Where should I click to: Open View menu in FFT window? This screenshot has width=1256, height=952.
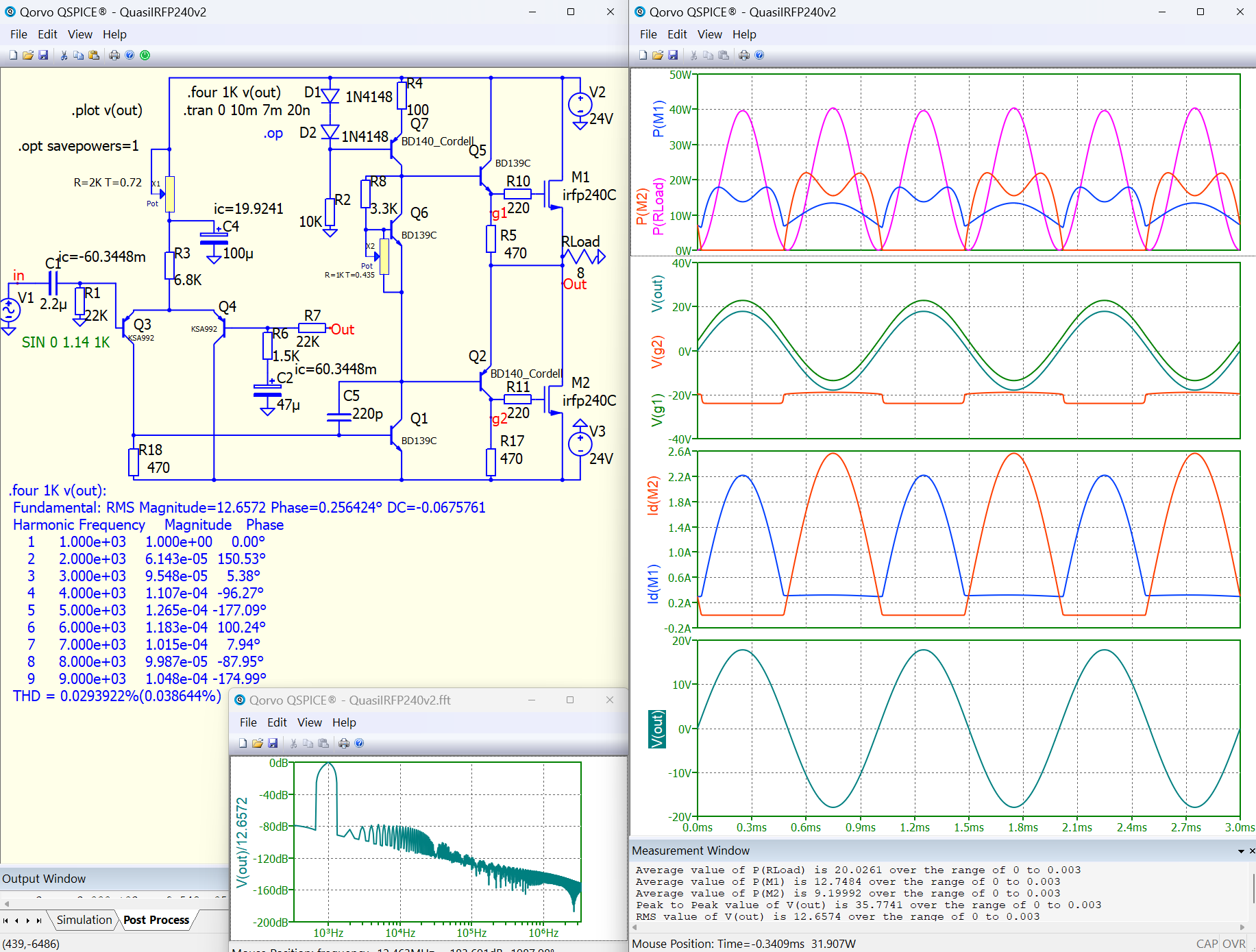309,722
